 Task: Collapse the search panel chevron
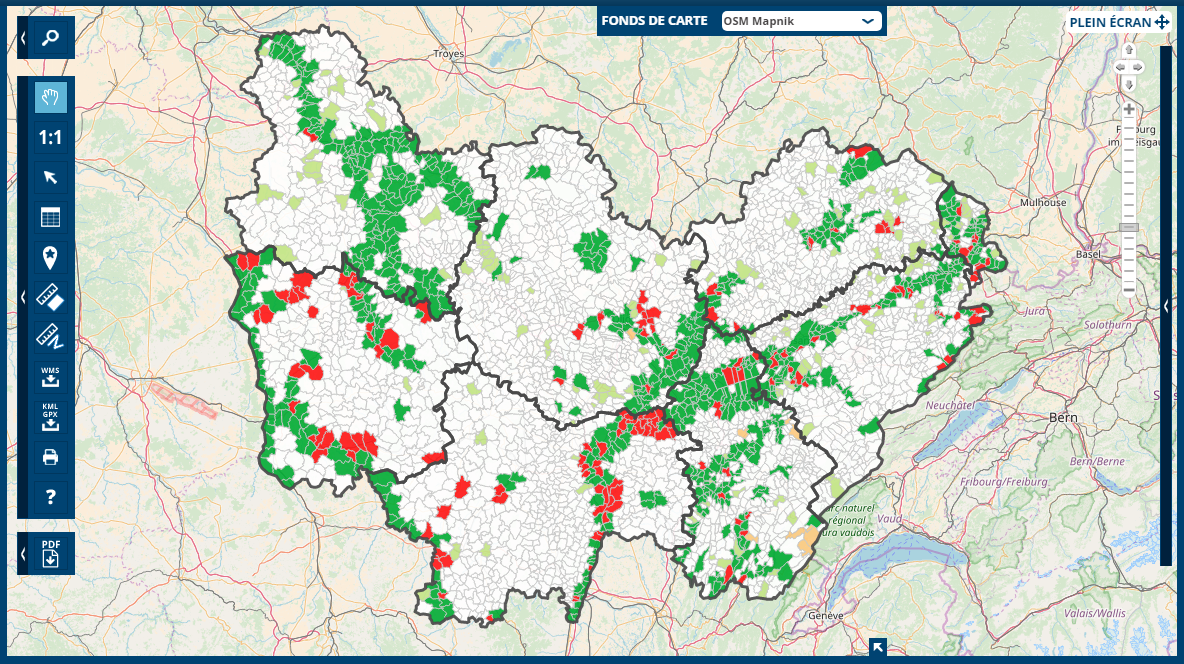(23, 39)
